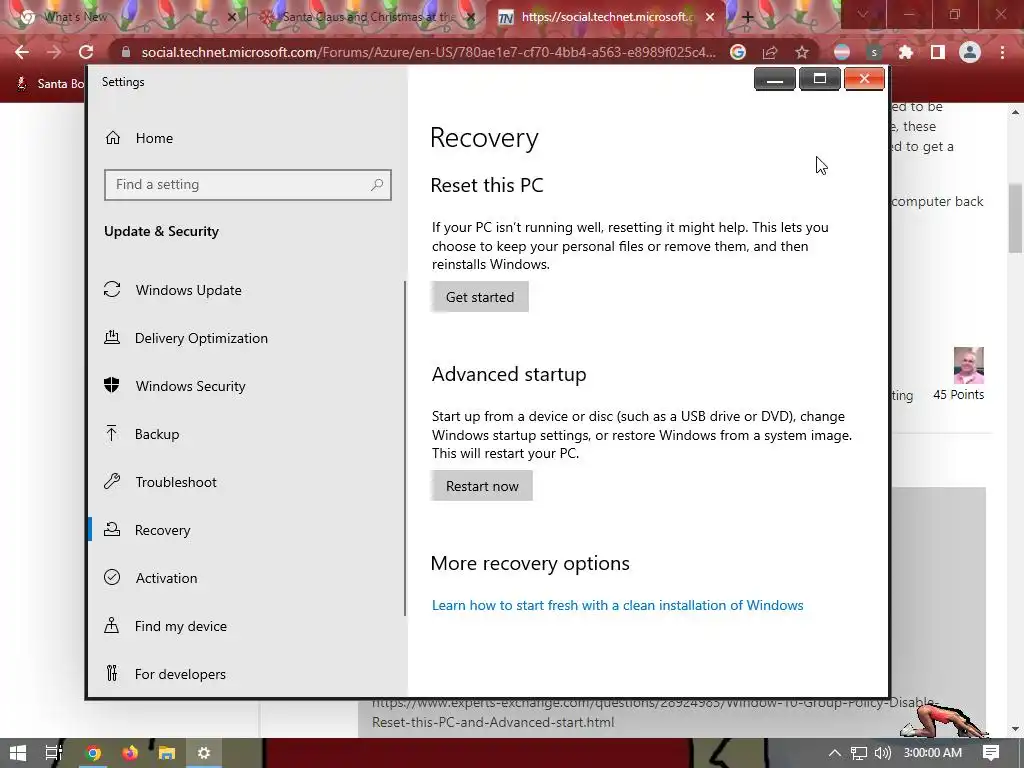Click the Windows Update sync icon
1024x768 pixels.
click(112, 289)
